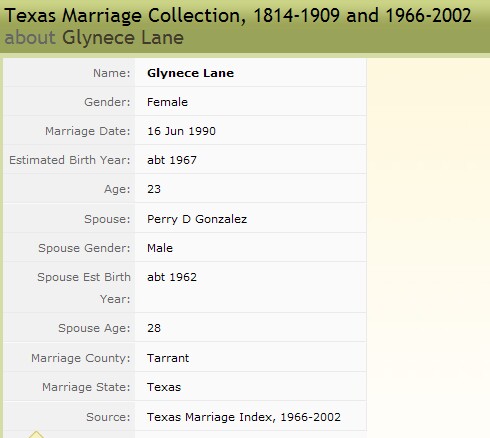This screenshot has width=490, height=438.
Task: Click the spouse birth year abt 1962
Action: [172, 277]
